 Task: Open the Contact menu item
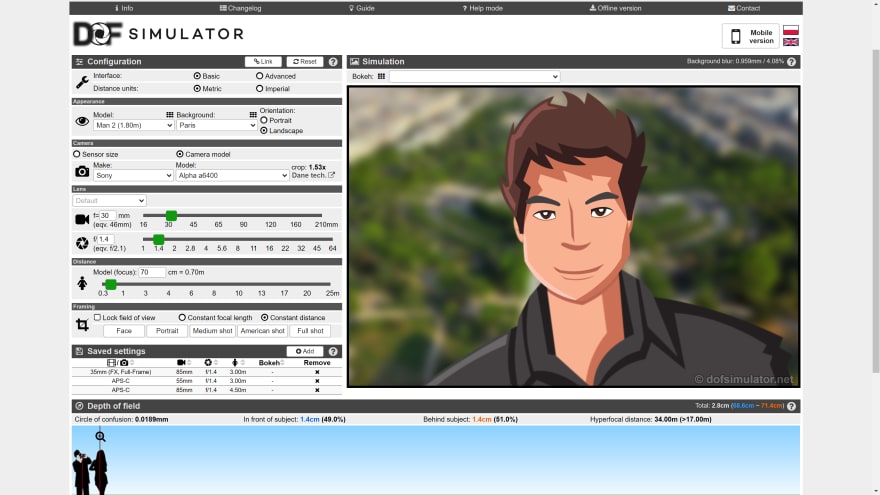744,8
